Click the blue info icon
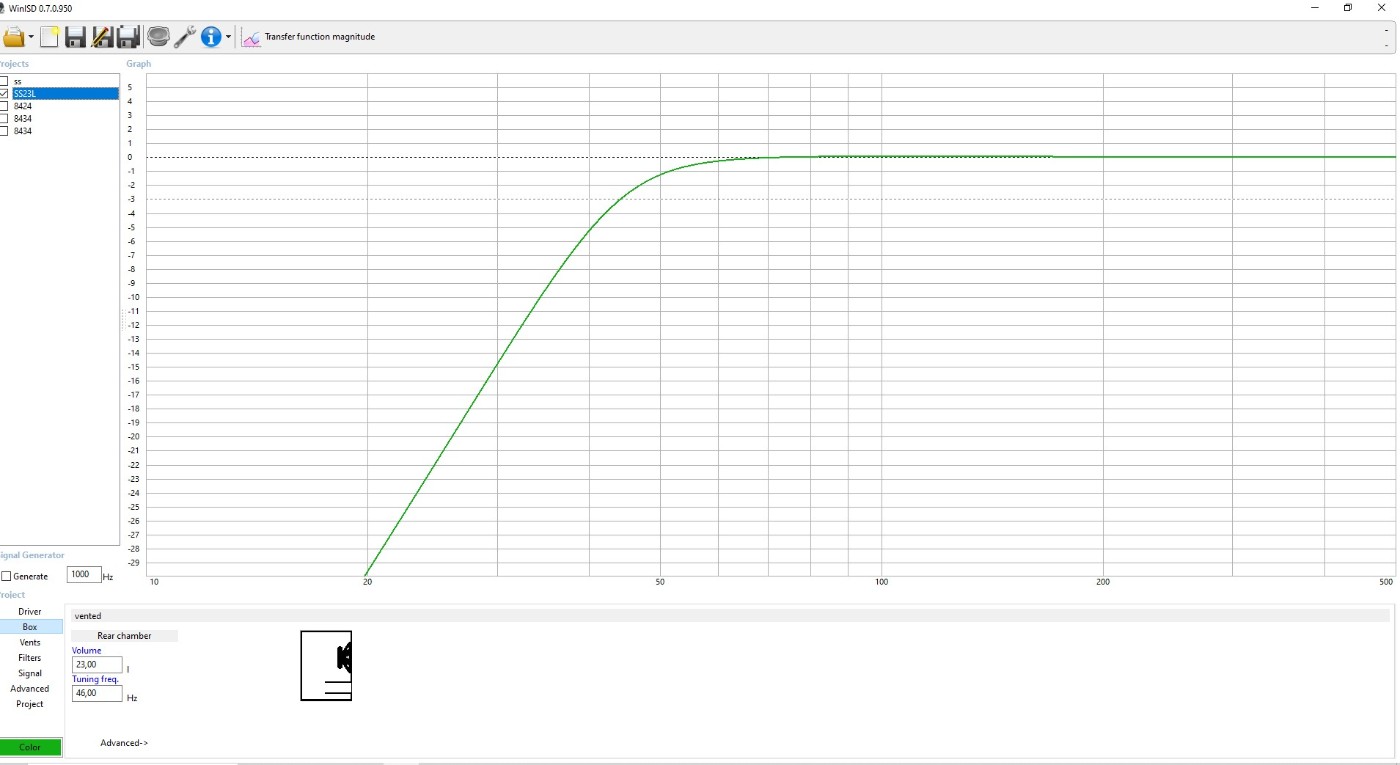This screenshot has height=765, width=1400. [211, 37]
